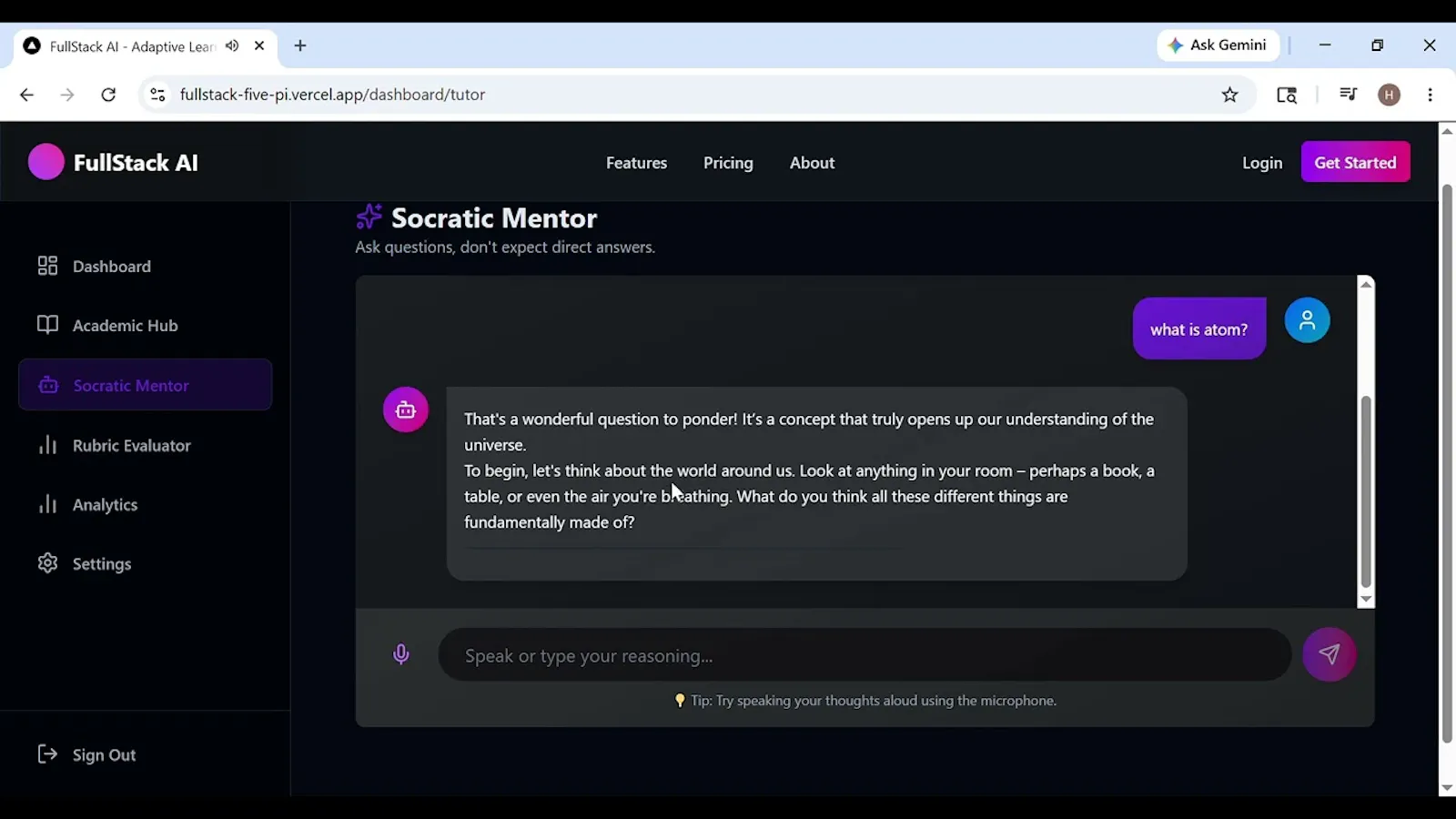Click the microphone icon to speak

click(401, 654)
